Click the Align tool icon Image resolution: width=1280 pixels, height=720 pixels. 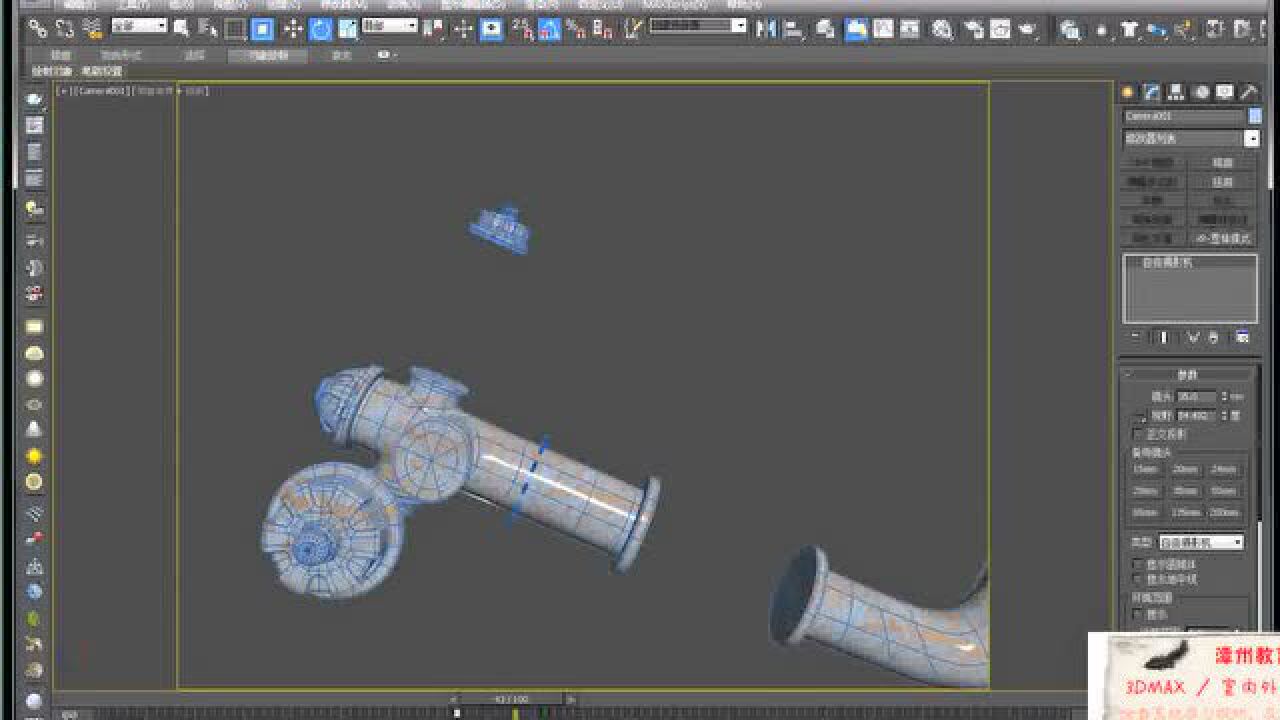[795, 29]
